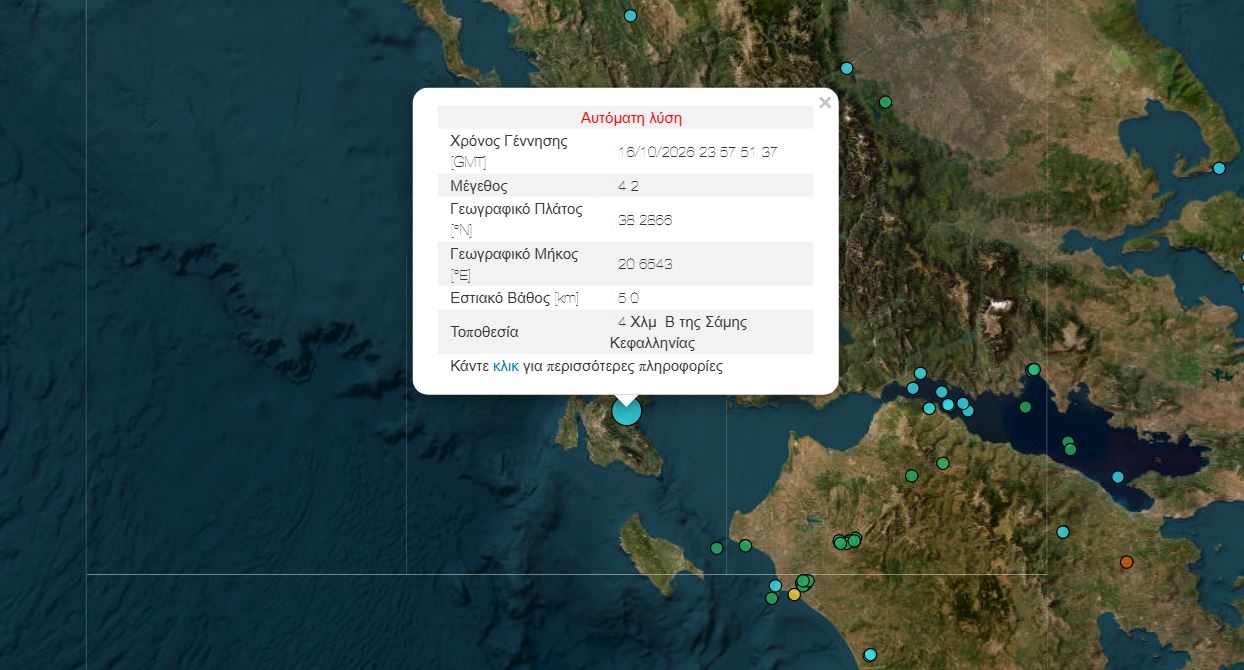This screenshot has height=670, width=1244.
Task: Click the red Αυτόματη λύση header
Action: (x=631, y=118)
